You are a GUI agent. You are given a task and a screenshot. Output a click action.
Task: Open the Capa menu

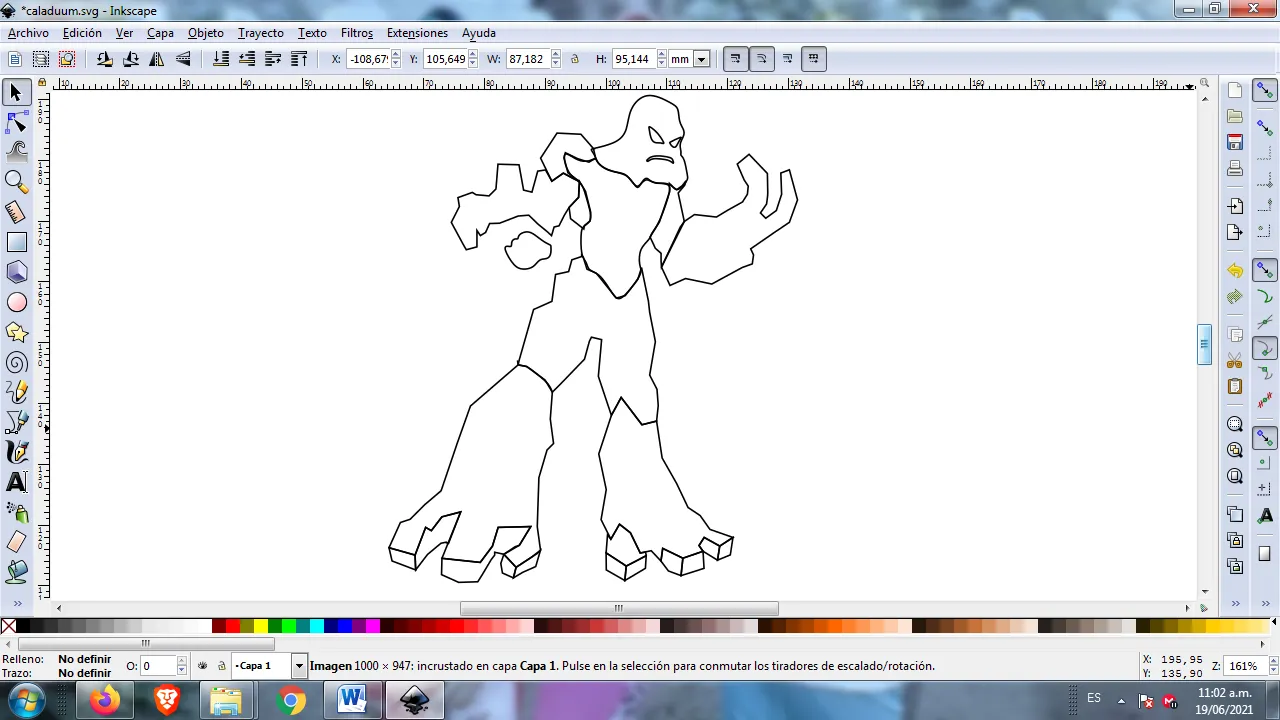coord(160,33)
